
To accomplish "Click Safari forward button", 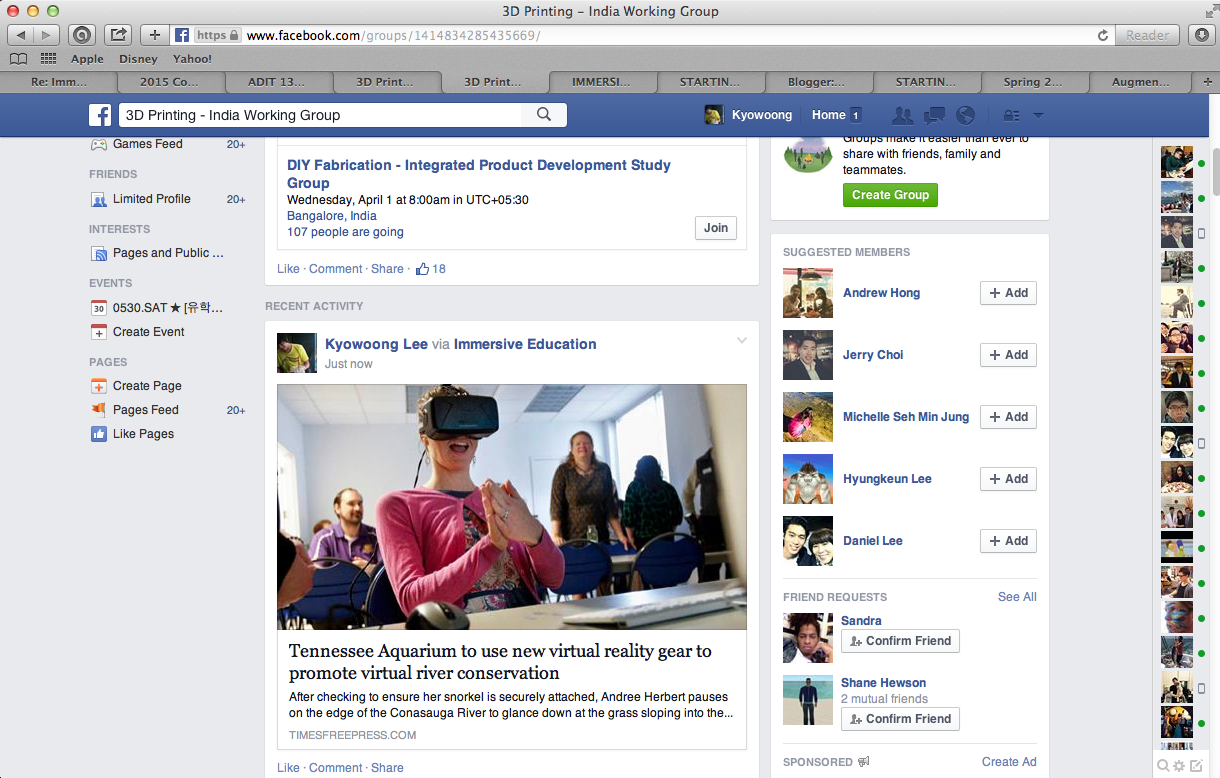I will click(48, 35).
